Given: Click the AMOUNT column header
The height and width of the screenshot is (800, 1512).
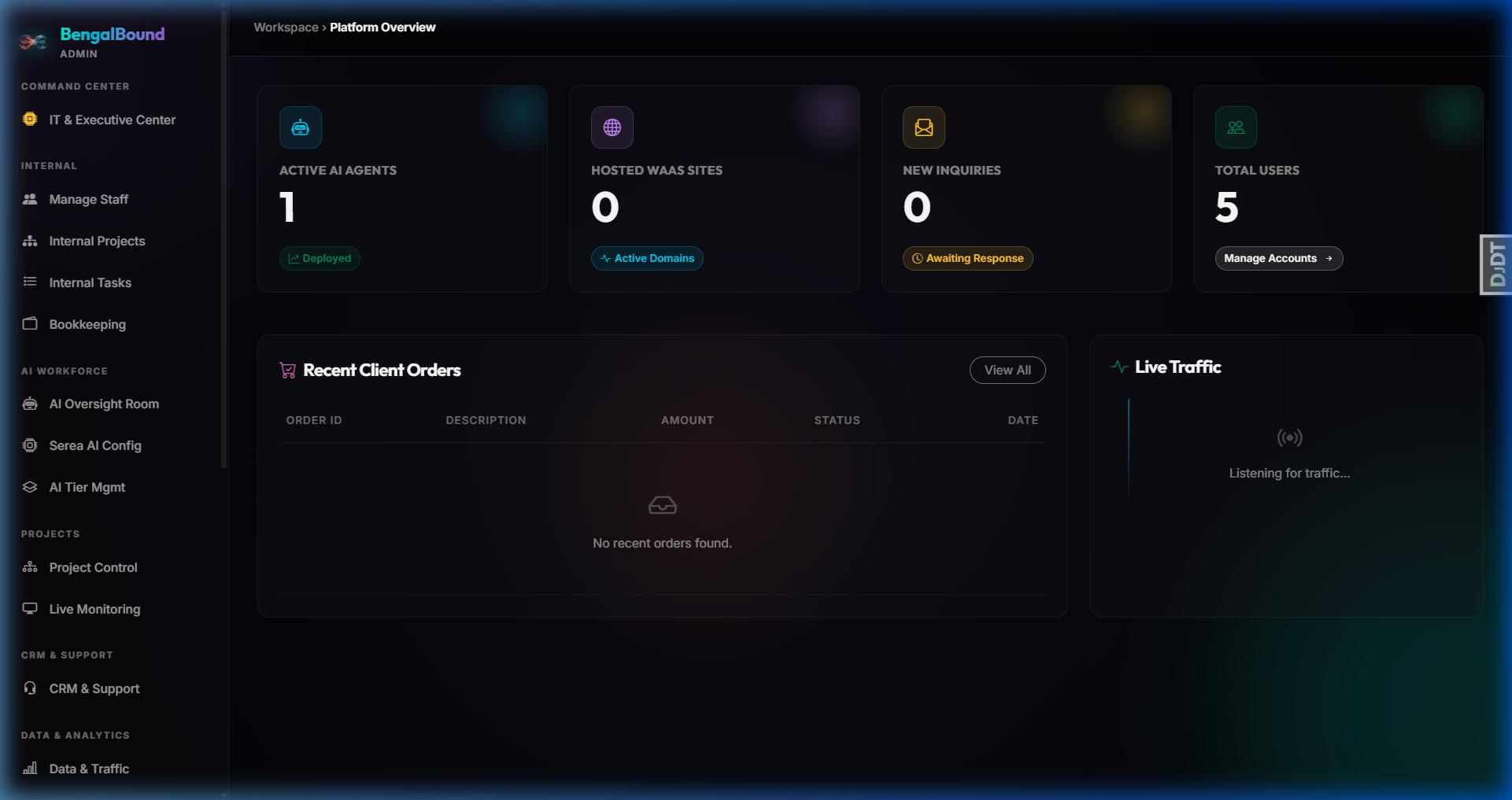Looking at the screenshot, I should (687, 420).
